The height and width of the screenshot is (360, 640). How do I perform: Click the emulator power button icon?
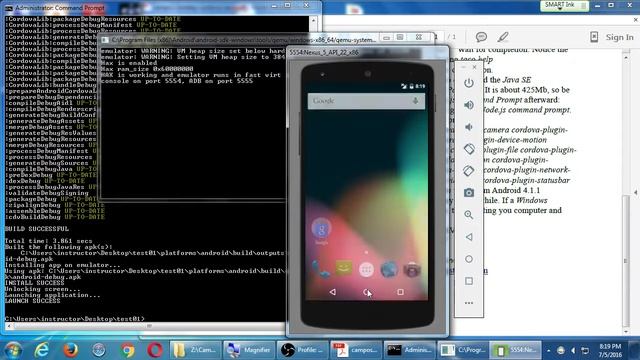tap(469, 83)
